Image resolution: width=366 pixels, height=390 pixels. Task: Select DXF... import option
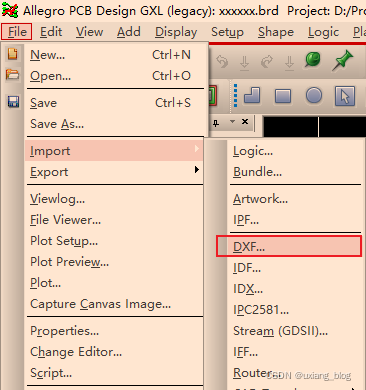coord(289,246)
